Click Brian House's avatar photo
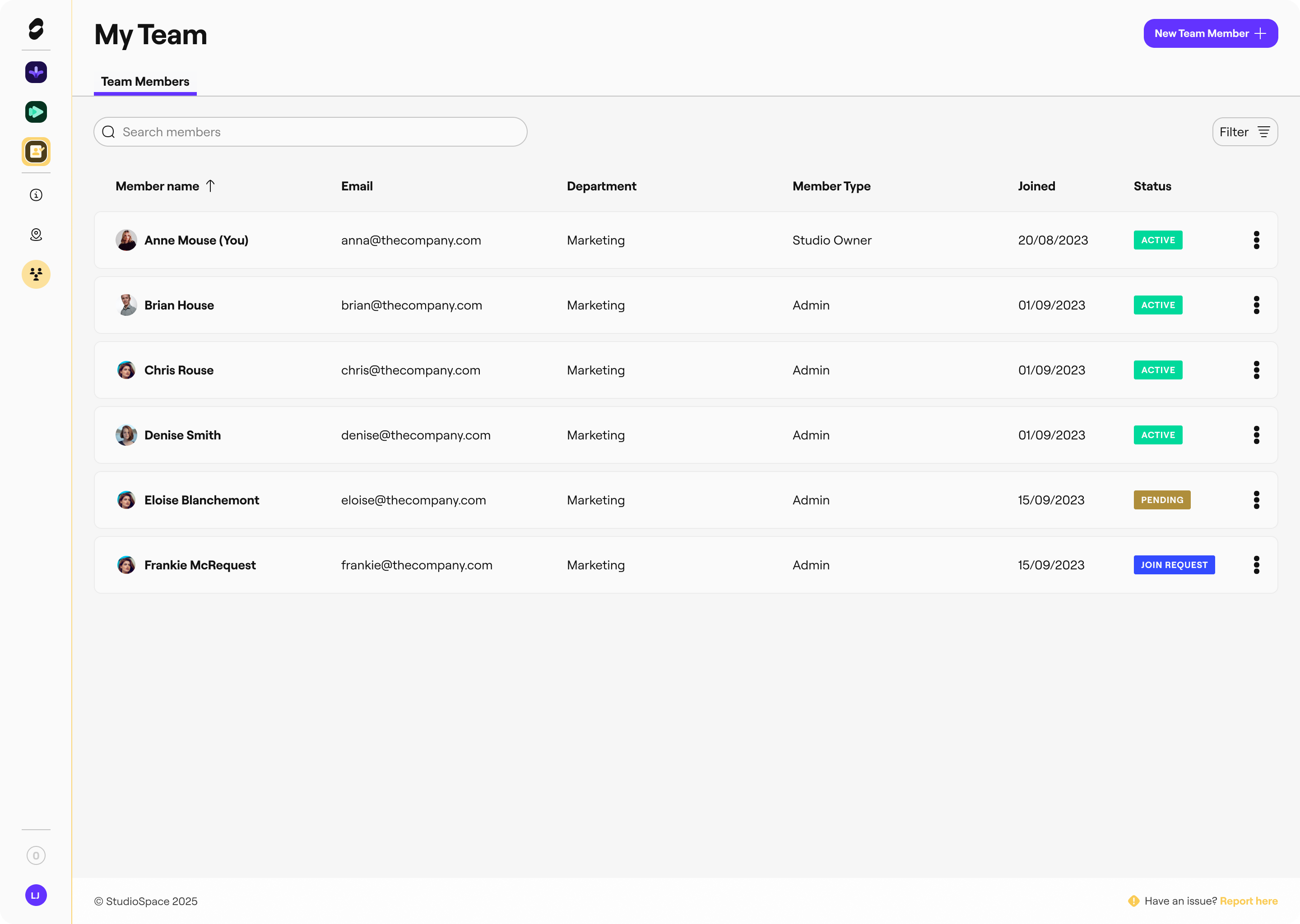 click(126, 305)
